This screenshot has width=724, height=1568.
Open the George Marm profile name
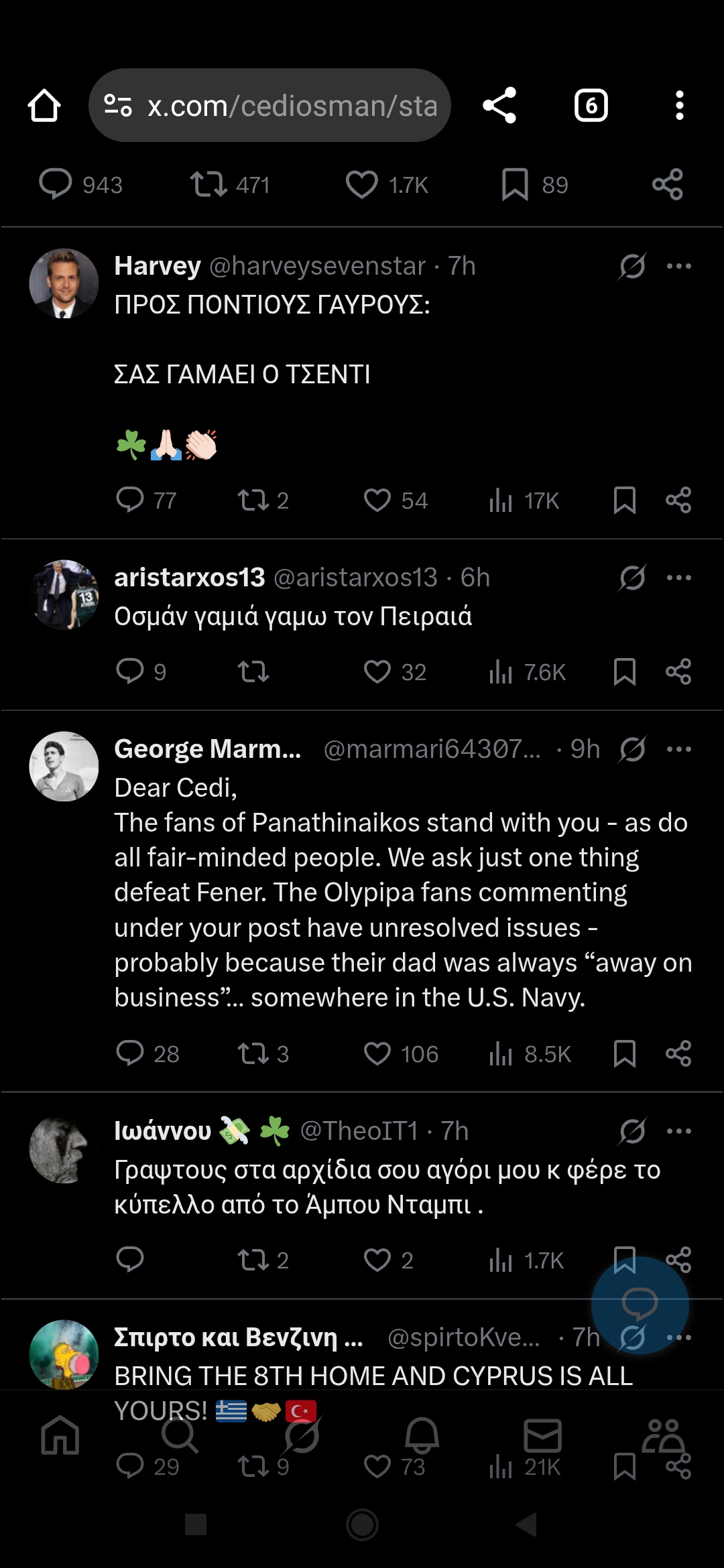tap(208, 749)
